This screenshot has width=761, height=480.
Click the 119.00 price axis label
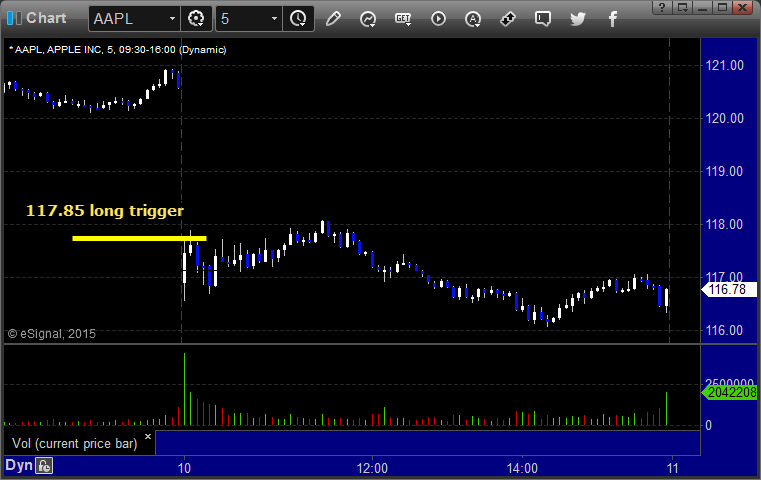[x=724, y=171]
